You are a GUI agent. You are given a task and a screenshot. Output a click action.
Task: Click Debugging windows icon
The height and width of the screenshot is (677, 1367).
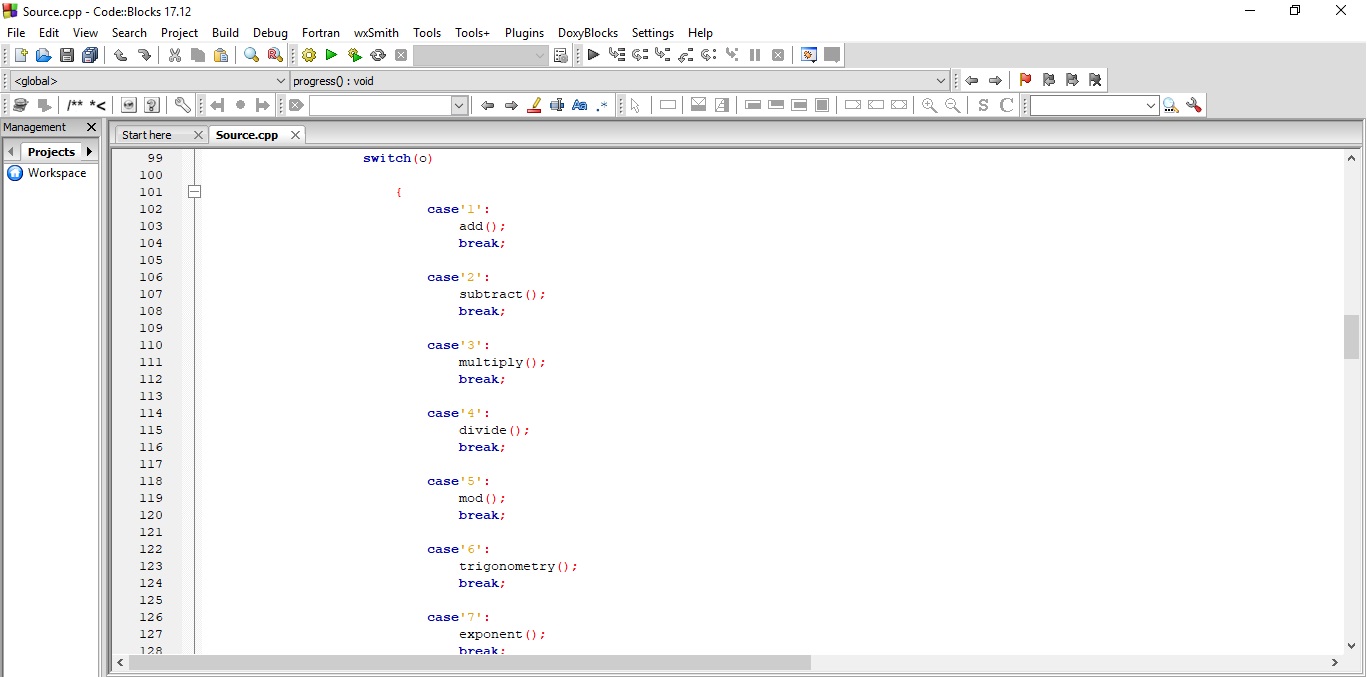click(809, 55)
